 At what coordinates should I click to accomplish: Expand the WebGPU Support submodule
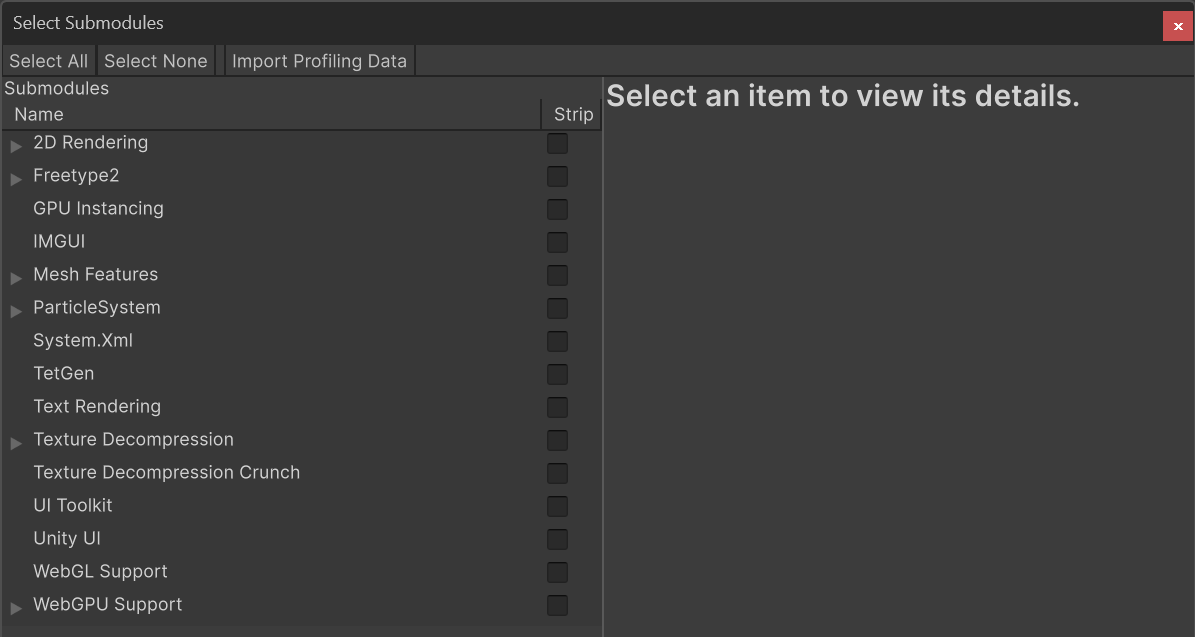pyautogui.click(x=15, y=605)
